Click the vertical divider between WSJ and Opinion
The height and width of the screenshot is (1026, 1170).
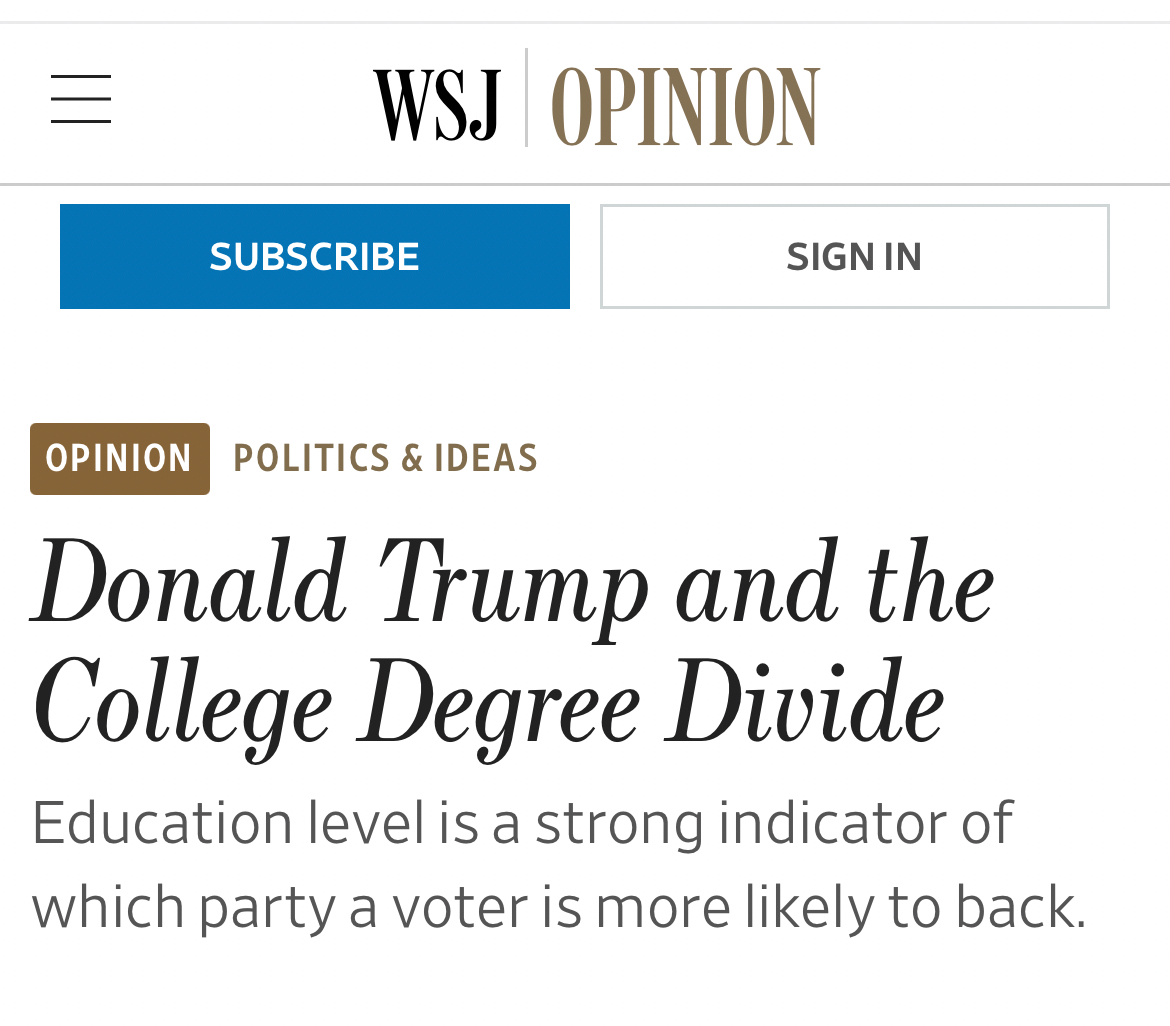[x=527, y=98]
